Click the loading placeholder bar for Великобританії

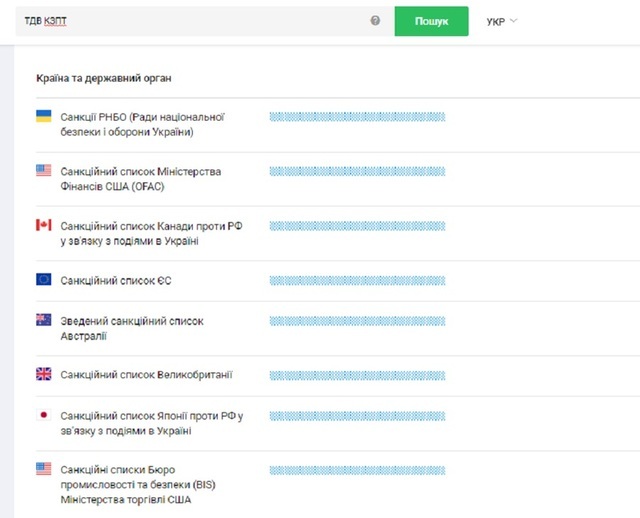click(x=357, y=376)
